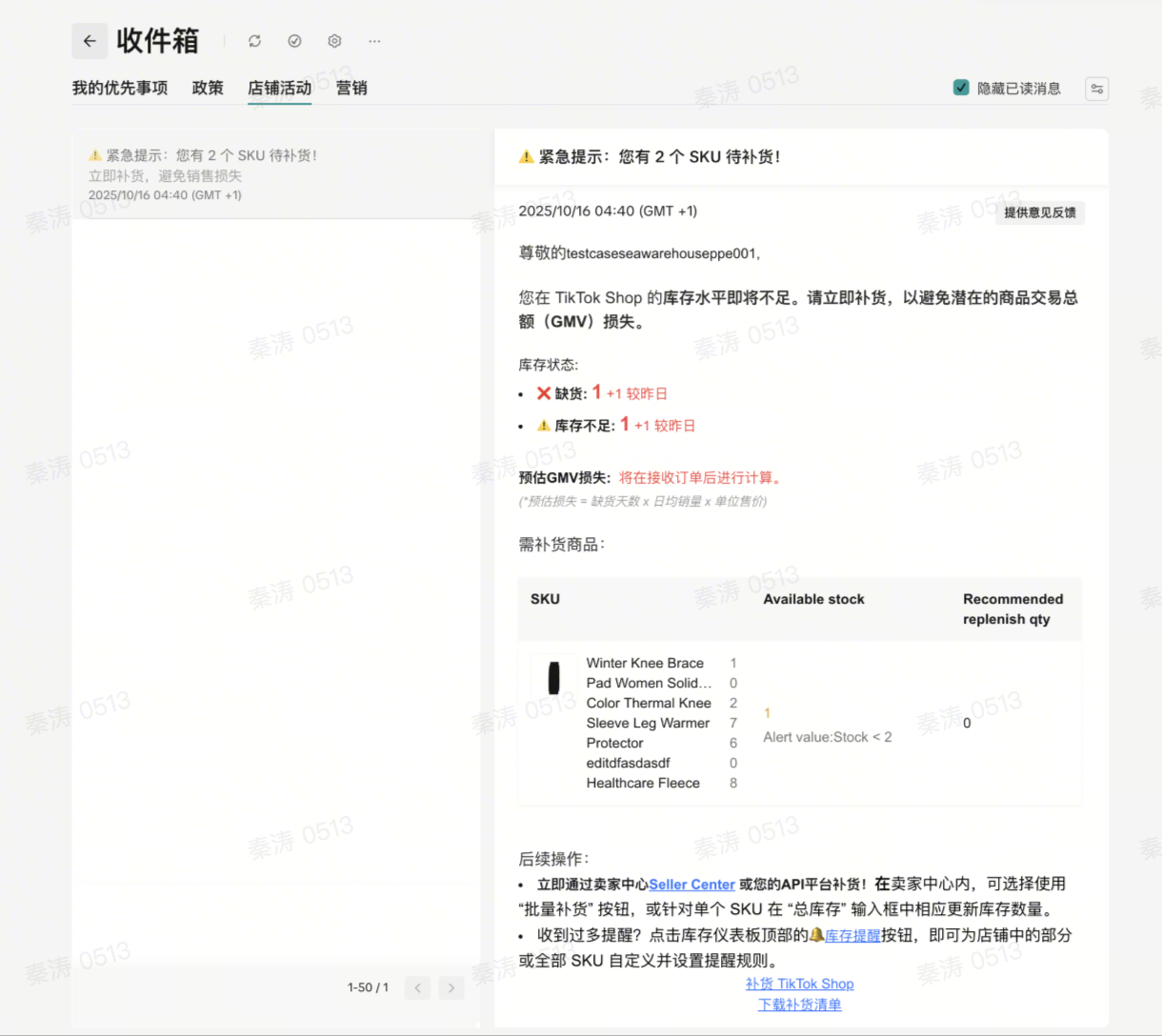
Task: Go to next page with right chevron
Action: (x=451, y=987)
